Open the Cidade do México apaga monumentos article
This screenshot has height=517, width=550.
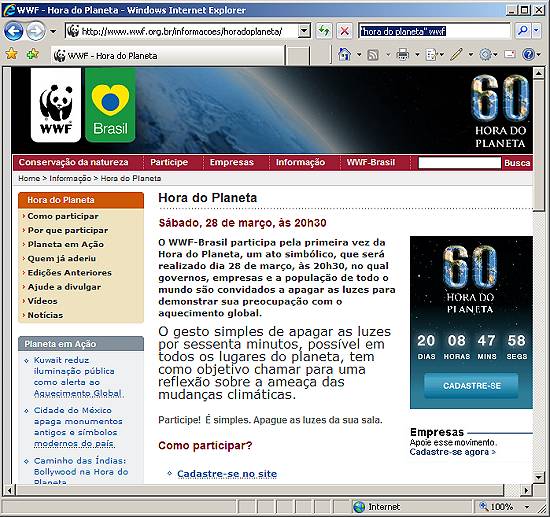point(78,427)
